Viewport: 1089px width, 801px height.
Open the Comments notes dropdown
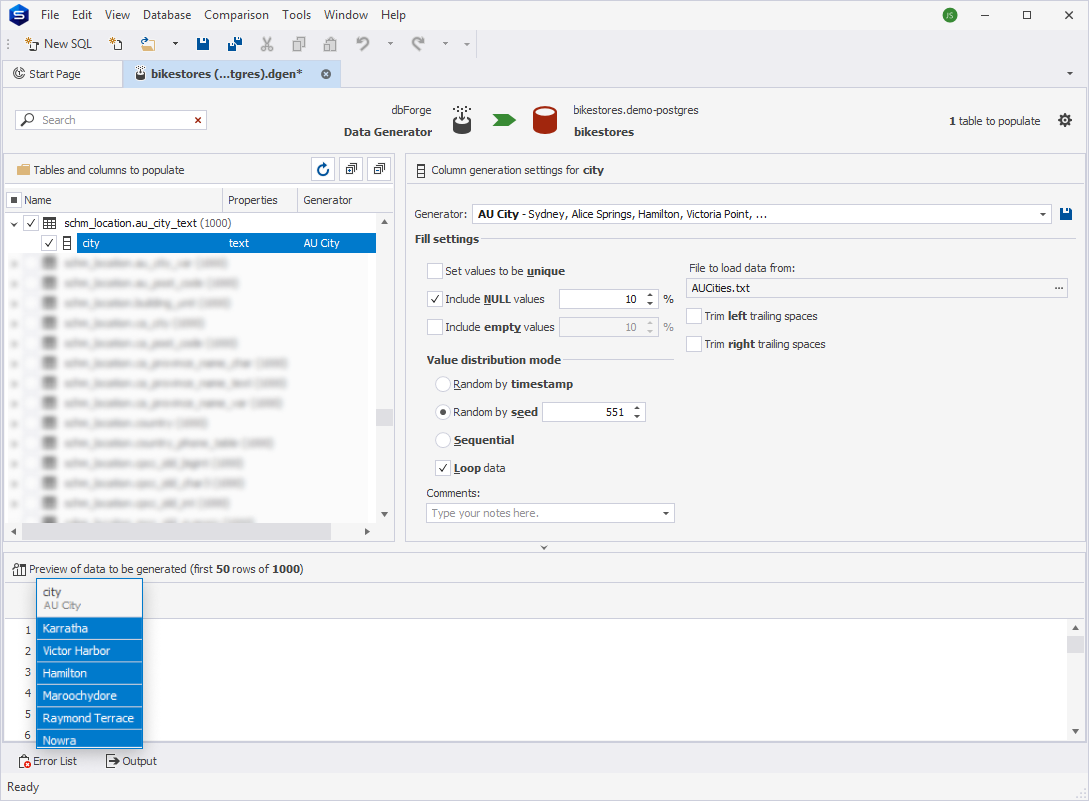click(x=665, y=513)
